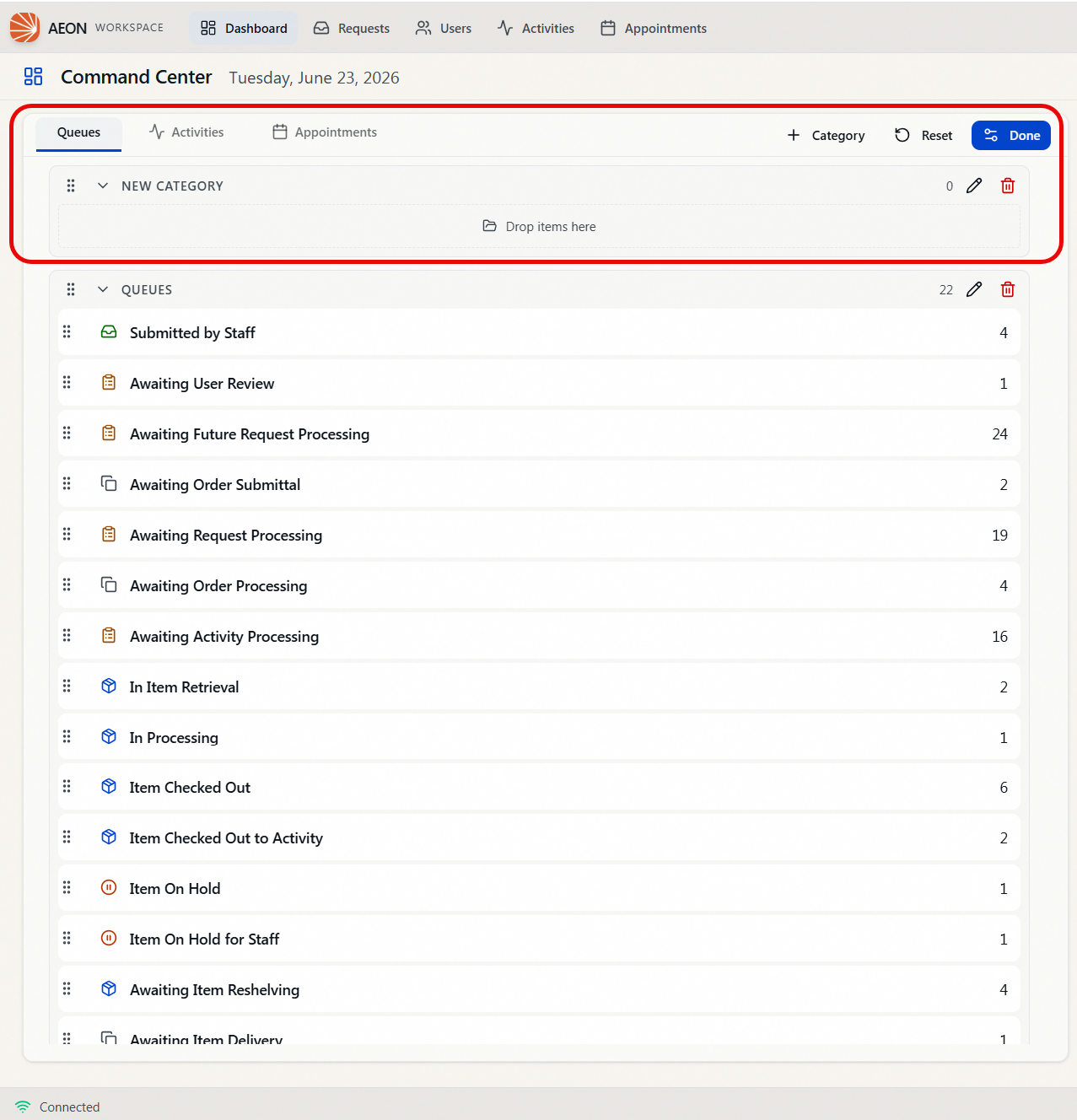The image size is (1077, 1120).
Task: Click the Reset button
Action: pyautogui.click(x=924, y=135)
